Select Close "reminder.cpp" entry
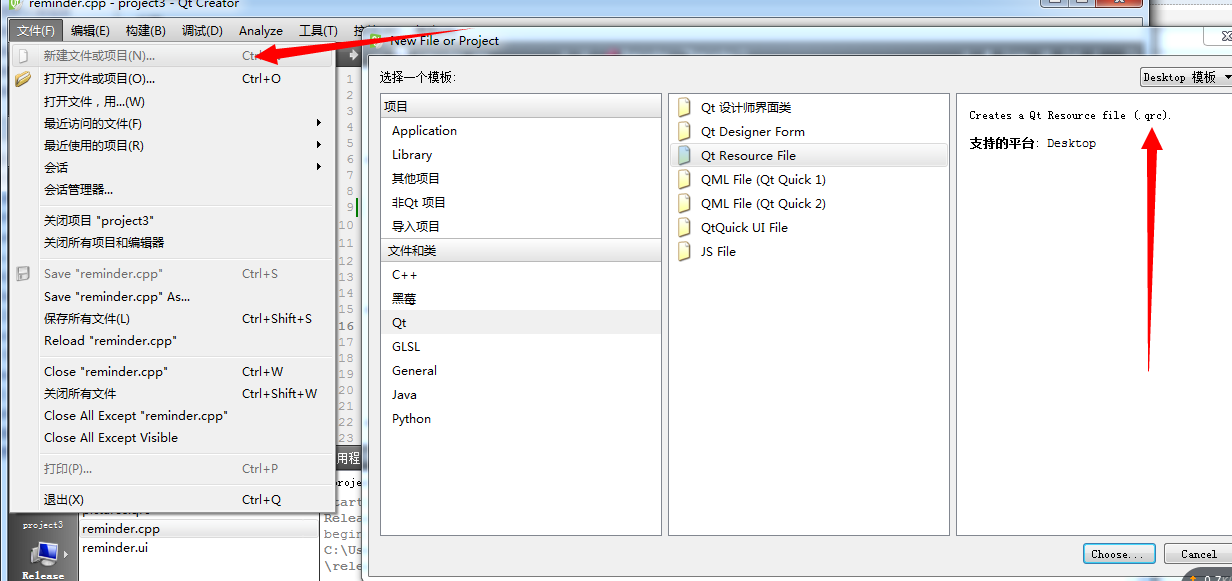This screenshot has height=581, width=1232. (x=172, y=371)
